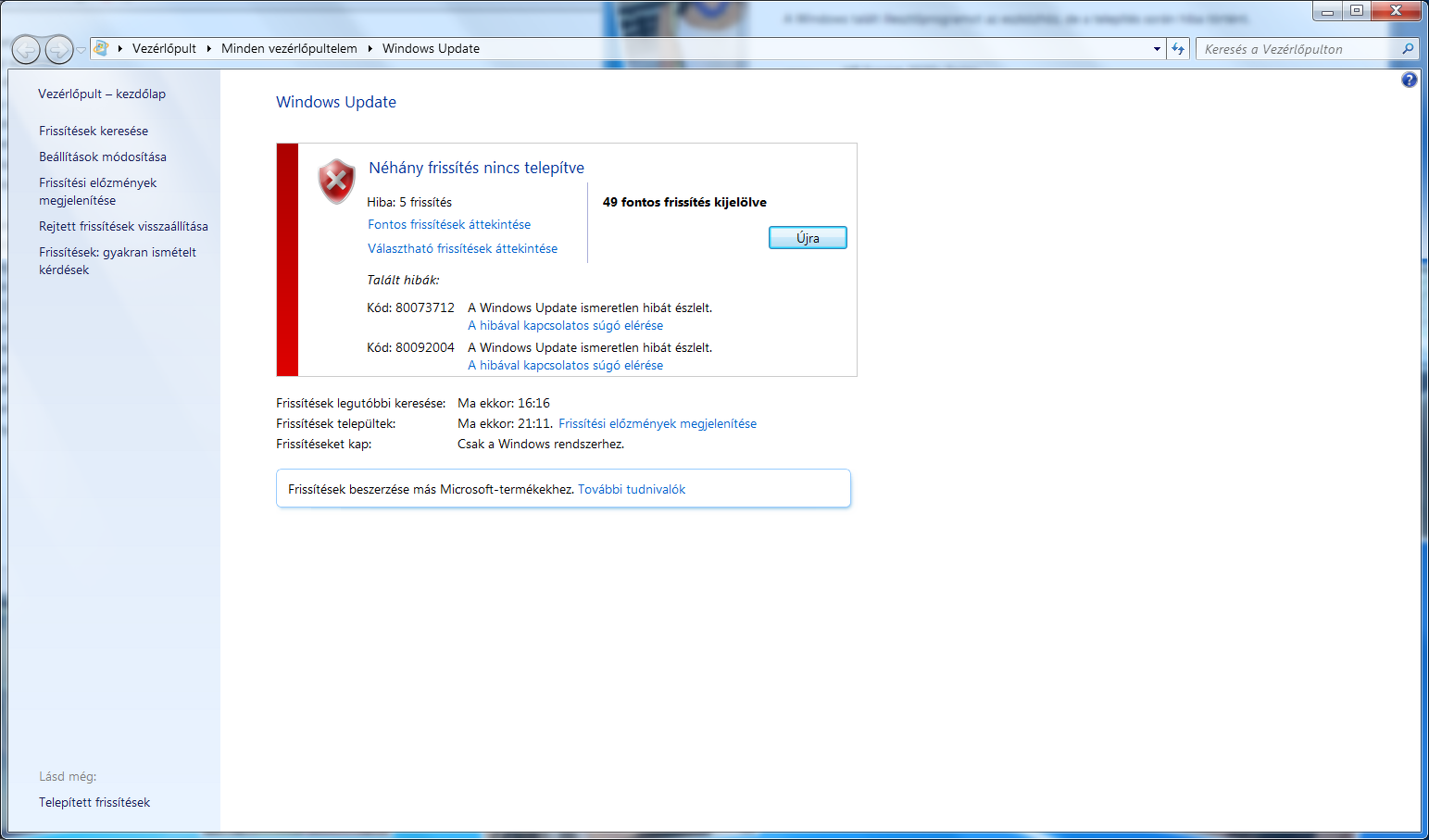
Task: Click Csak a Windows rendszerhez. text
Action: point(541,444)
